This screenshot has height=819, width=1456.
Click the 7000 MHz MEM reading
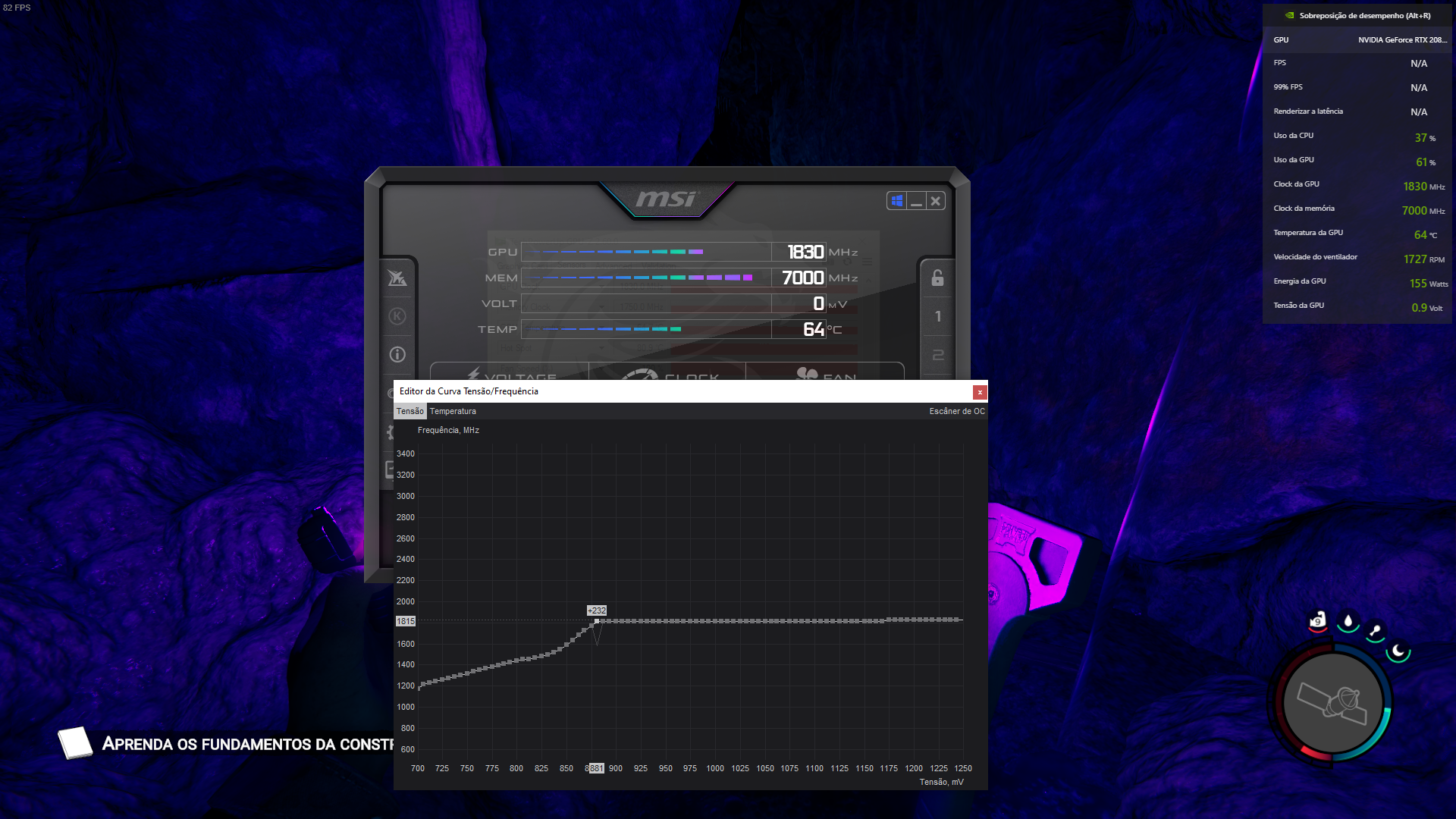803,278
